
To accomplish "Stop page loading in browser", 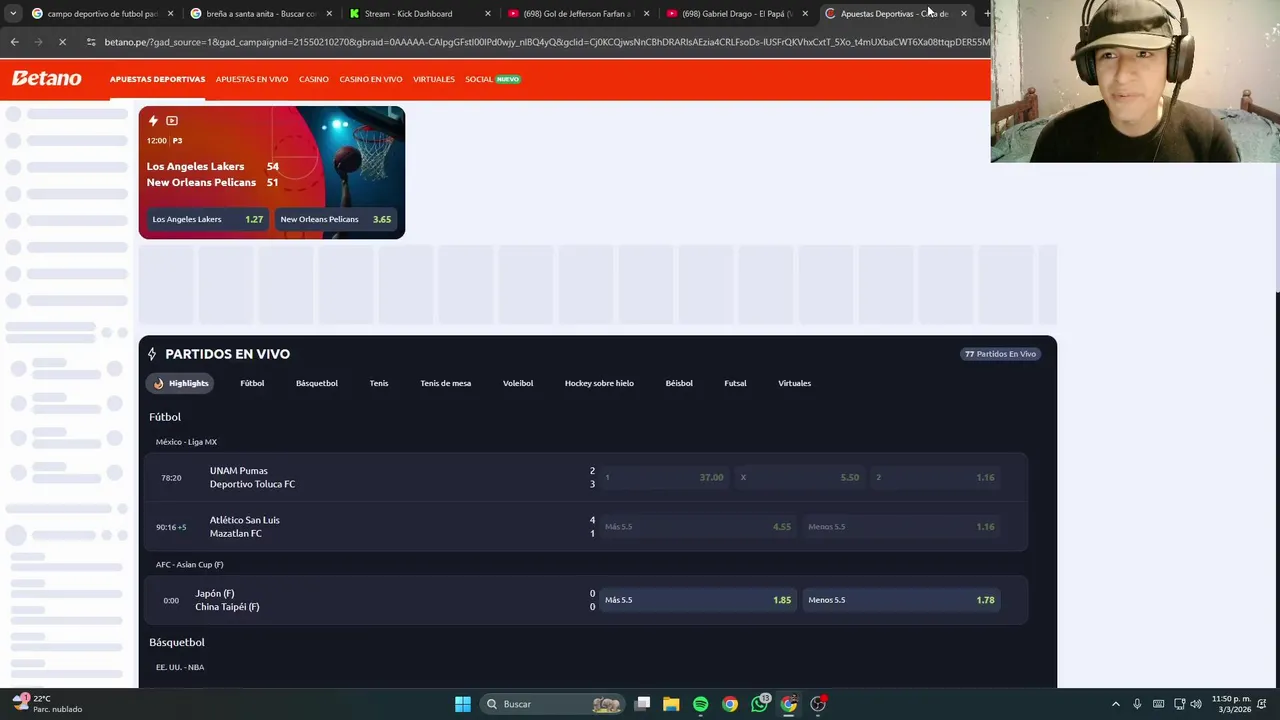I will coord(62,42).
